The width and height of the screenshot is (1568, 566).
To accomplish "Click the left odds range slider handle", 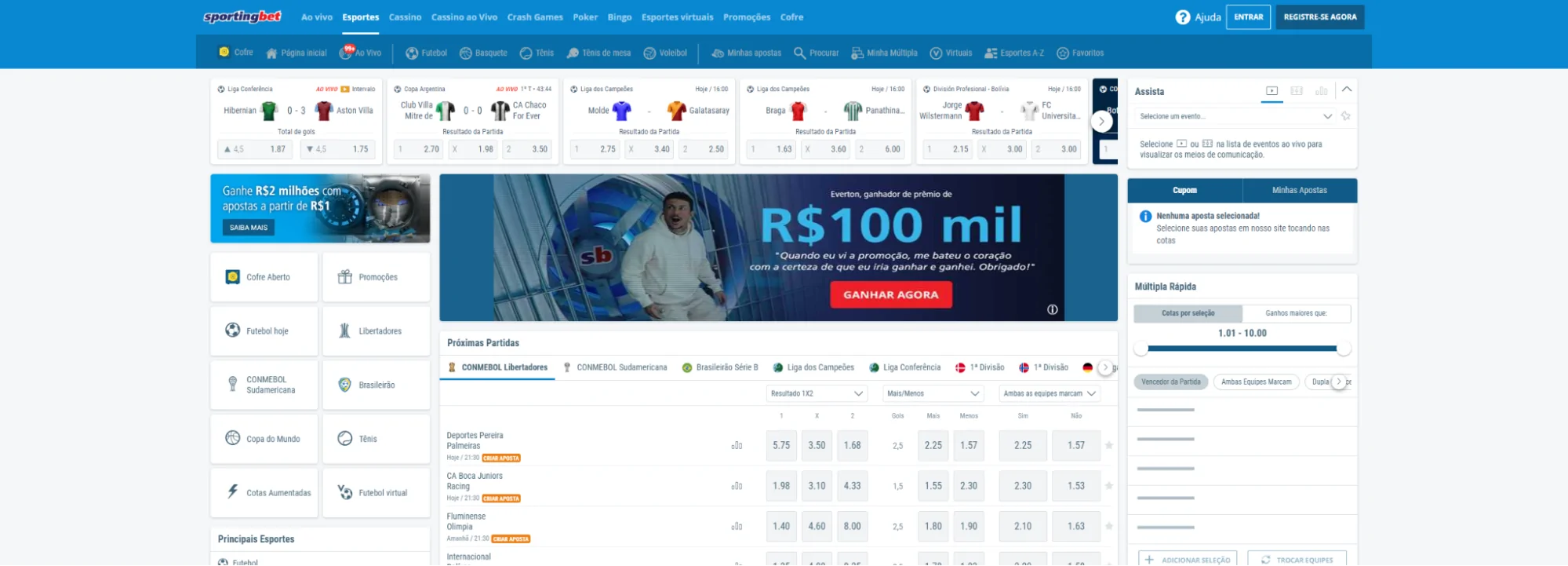I will (1141, 349).
